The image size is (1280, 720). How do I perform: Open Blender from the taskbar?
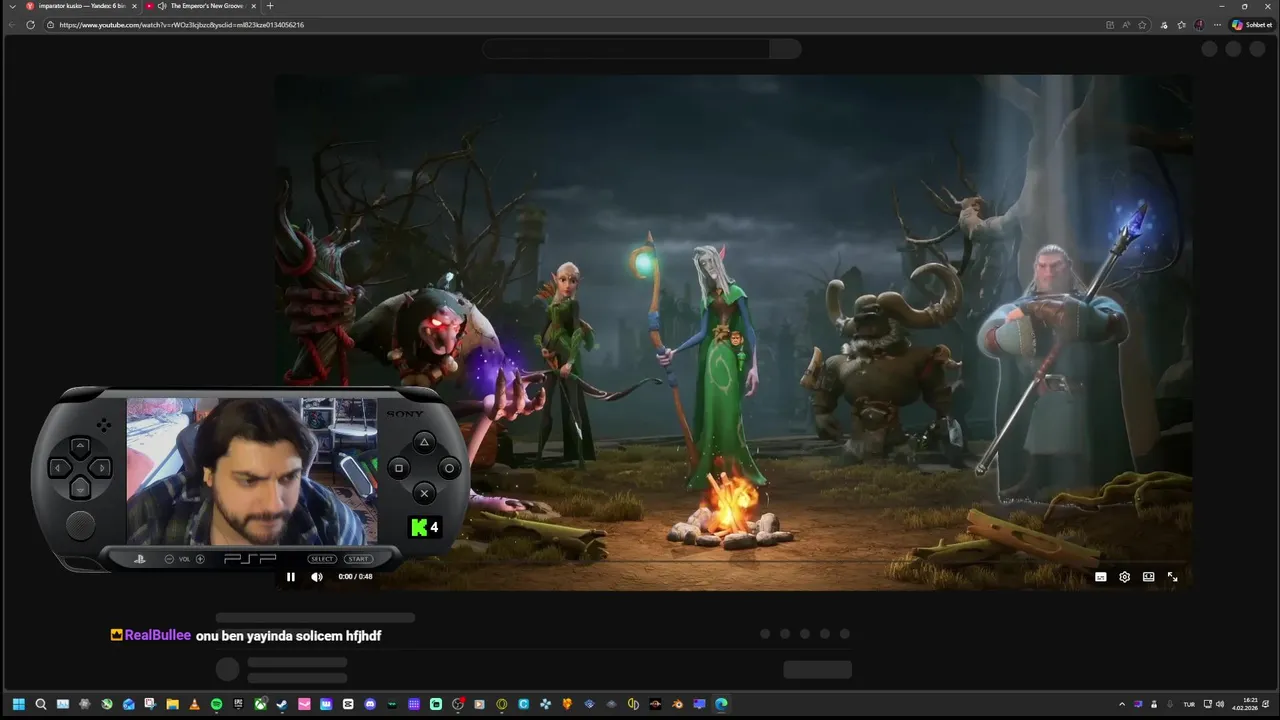click(x=677, y=704)
